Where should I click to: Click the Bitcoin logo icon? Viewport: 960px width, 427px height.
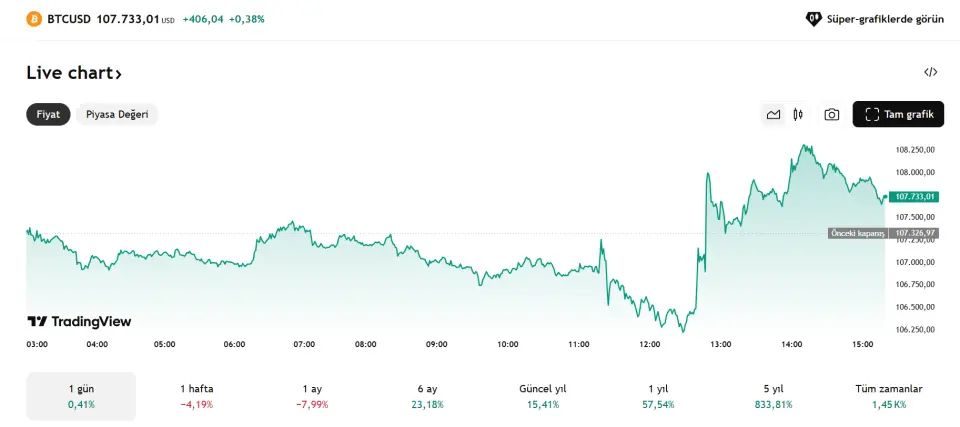[34, 19]
